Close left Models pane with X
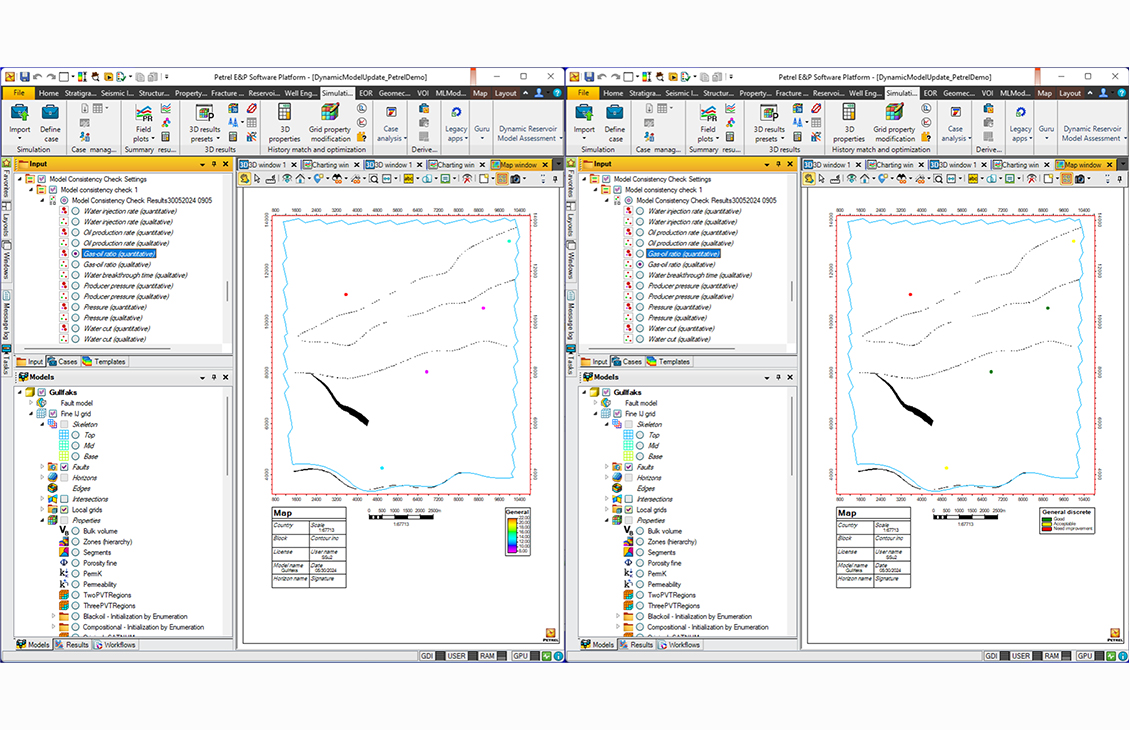The width and height of the screenshot is (1130, 730). (x=226, y=377)
